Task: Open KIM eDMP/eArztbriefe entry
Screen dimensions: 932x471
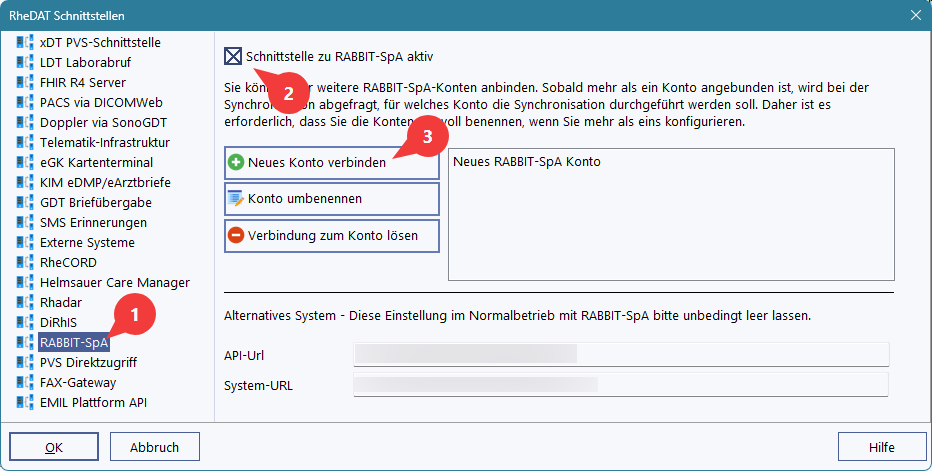Action: (x=105, y=183)
